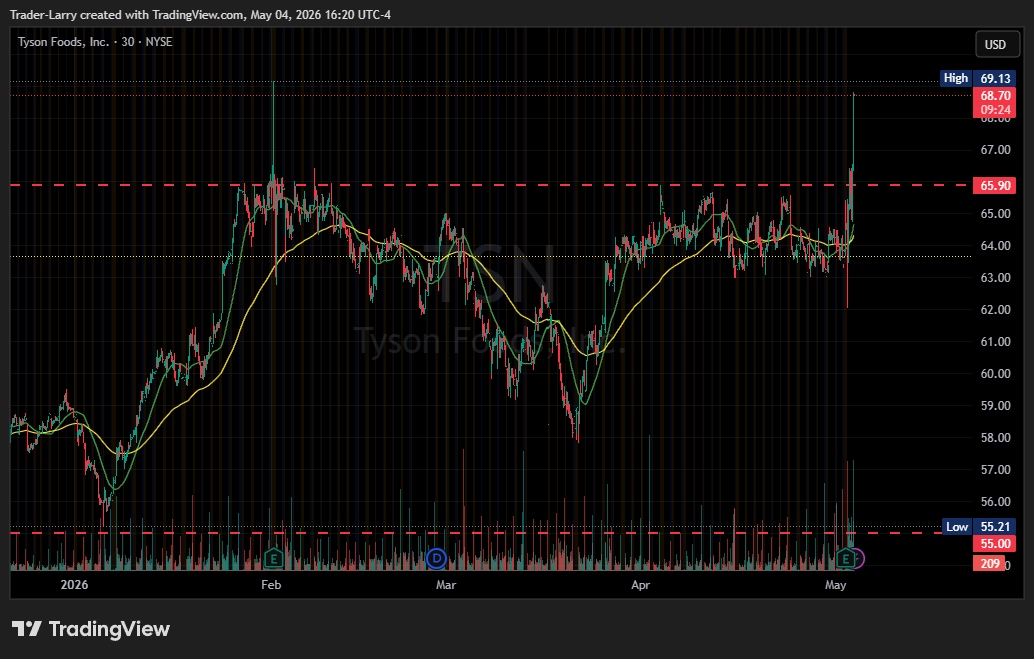Click the Trader-Larry created with TradingView.com header
Viewport: 1034px width, 659px height.
(x=200, y=15)
